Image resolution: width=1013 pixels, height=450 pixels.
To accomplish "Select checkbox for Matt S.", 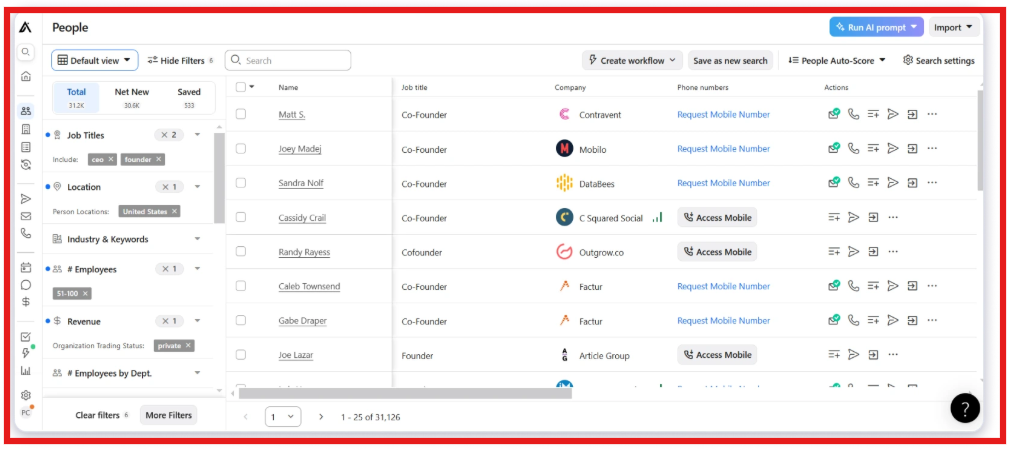I will point(241,114).
